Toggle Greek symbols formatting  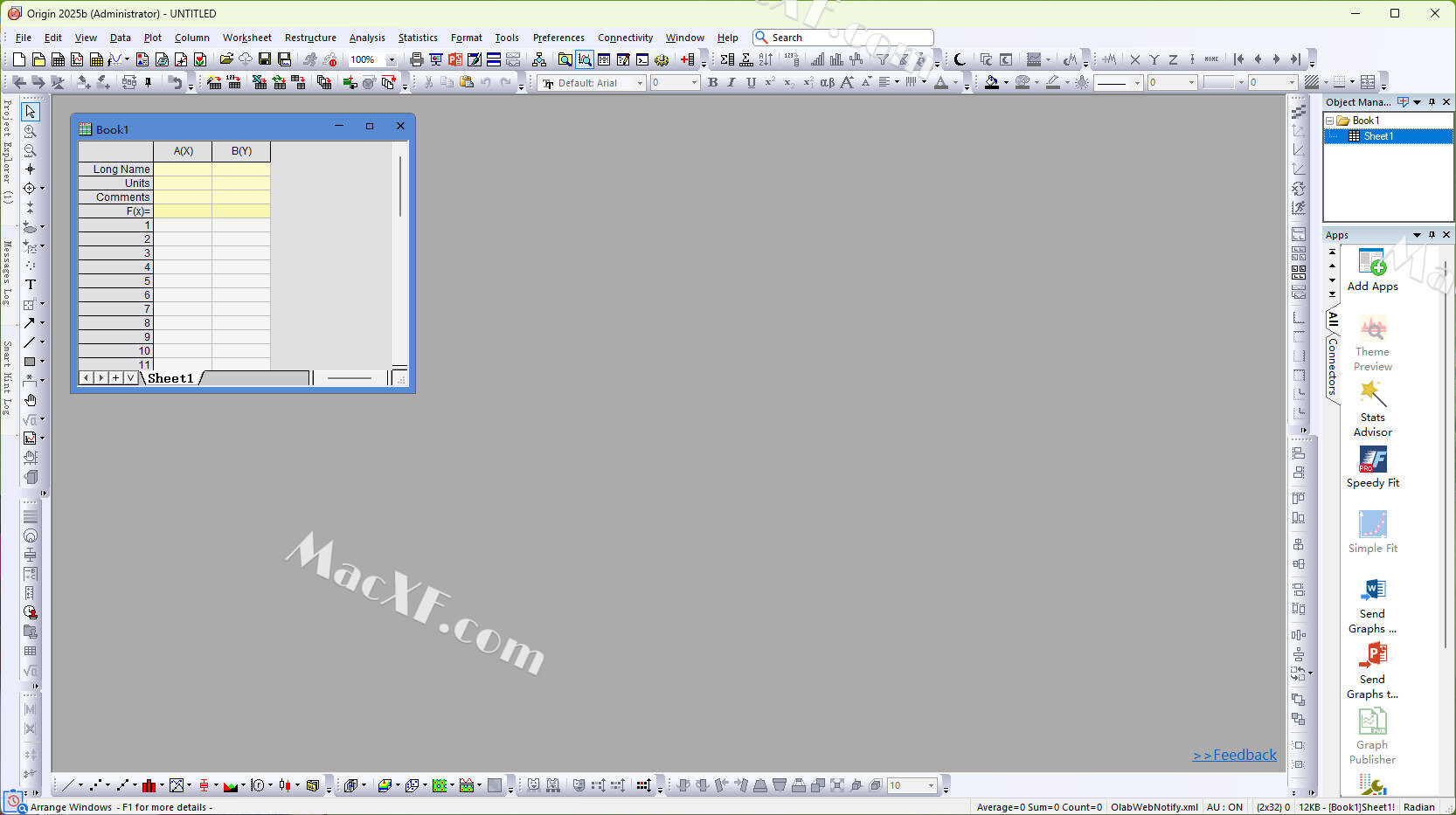tap(827, 83)
